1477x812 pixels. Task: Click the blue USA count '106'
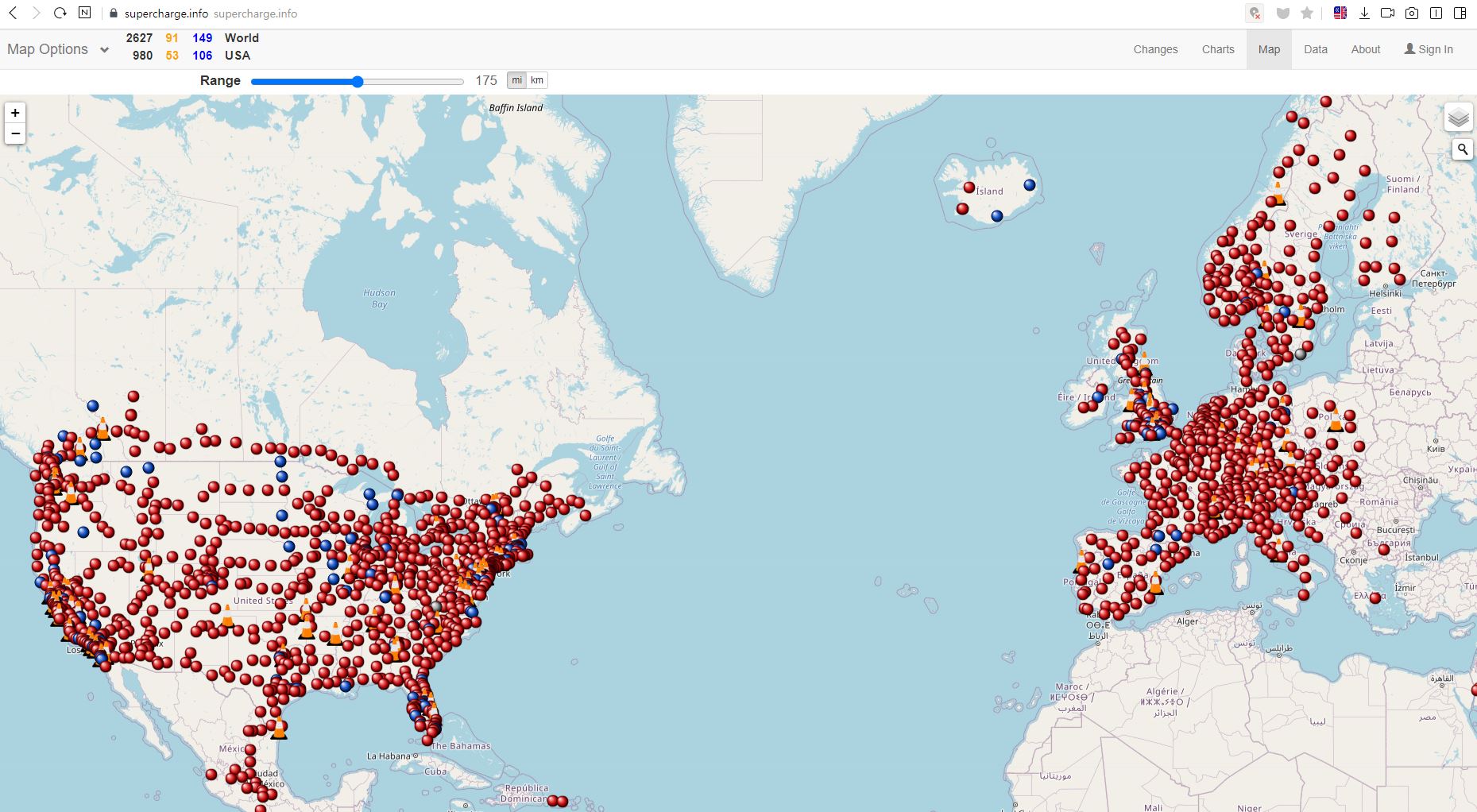pyautogui.click(x=203, y=56)
